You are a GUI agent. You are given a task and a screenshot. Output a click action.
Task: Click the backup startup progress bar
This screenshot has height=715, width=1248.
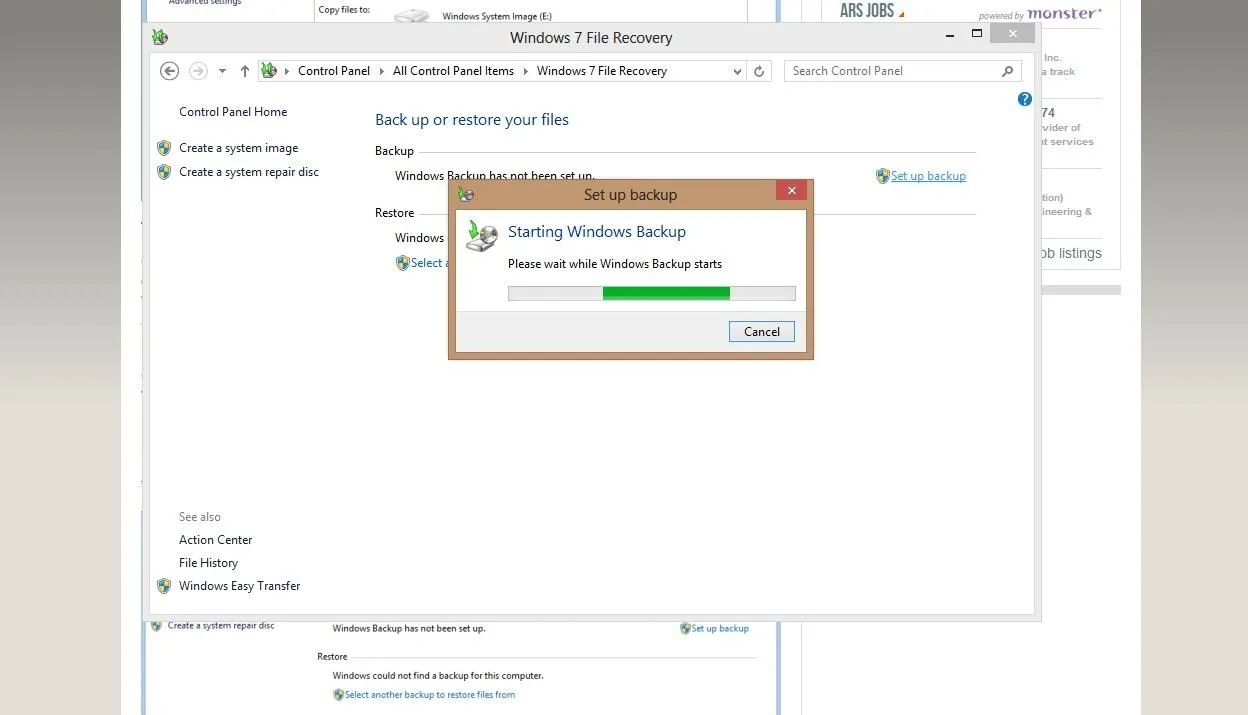point(652,293)
